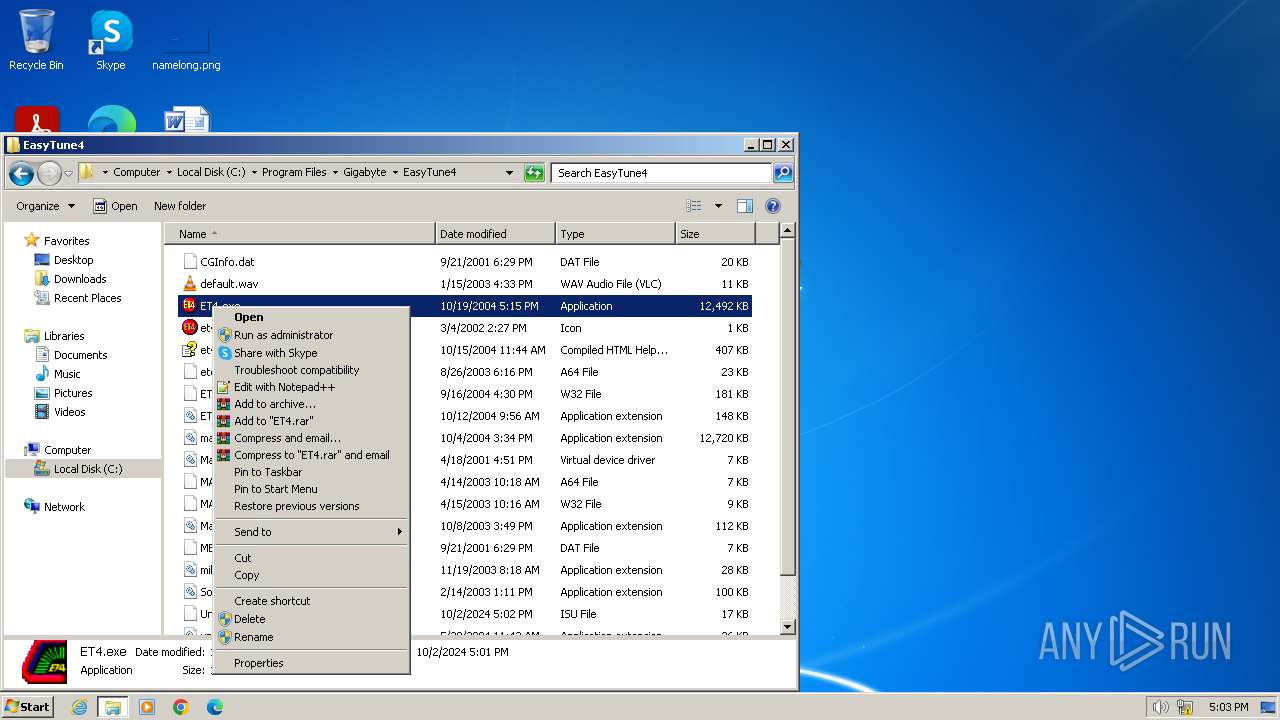Choose Restore previous versions
The width and height of the screenshot is (1280, 720).
(x=311, y=506)
